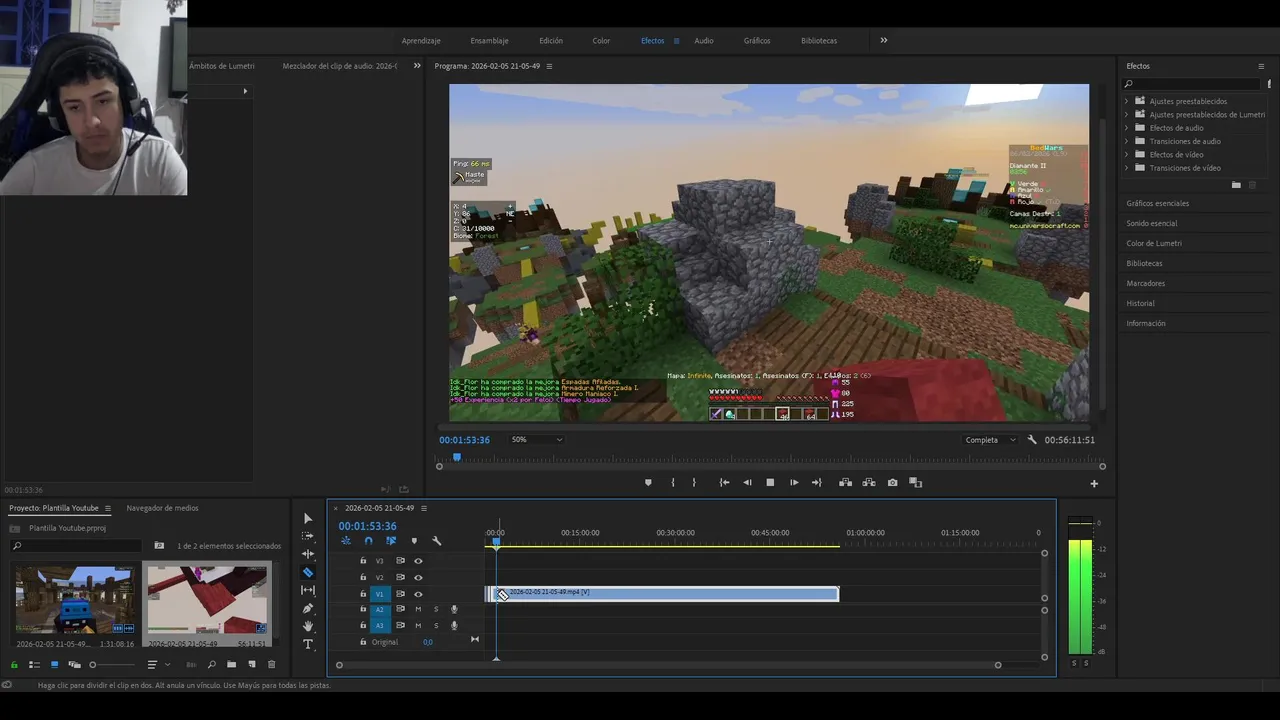The image size is (1280, 720).
Task: Toggle snap magnet in timeline
Action: pyautogui.click(x=368, y=541)
